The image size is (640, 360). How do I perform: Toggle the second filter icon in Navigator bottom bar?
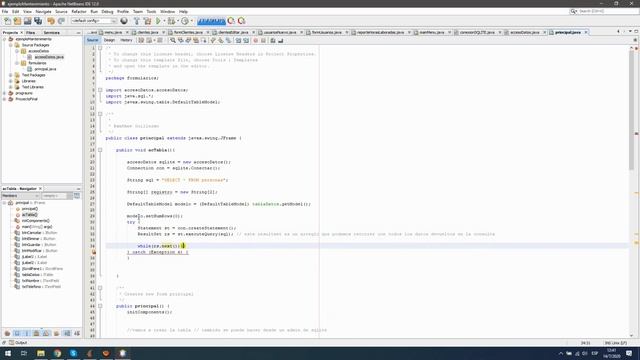coord(17,333)
